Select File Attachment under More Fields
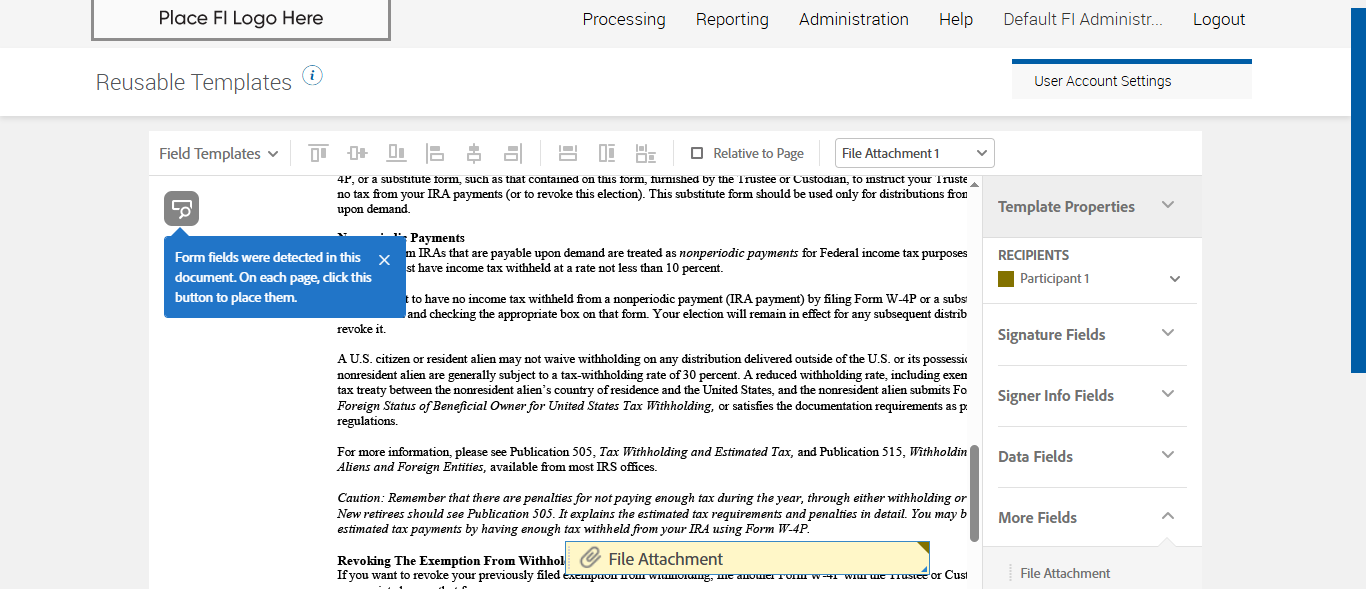The height and width of the screenshot is (589, 1366). click(1065, 573)
